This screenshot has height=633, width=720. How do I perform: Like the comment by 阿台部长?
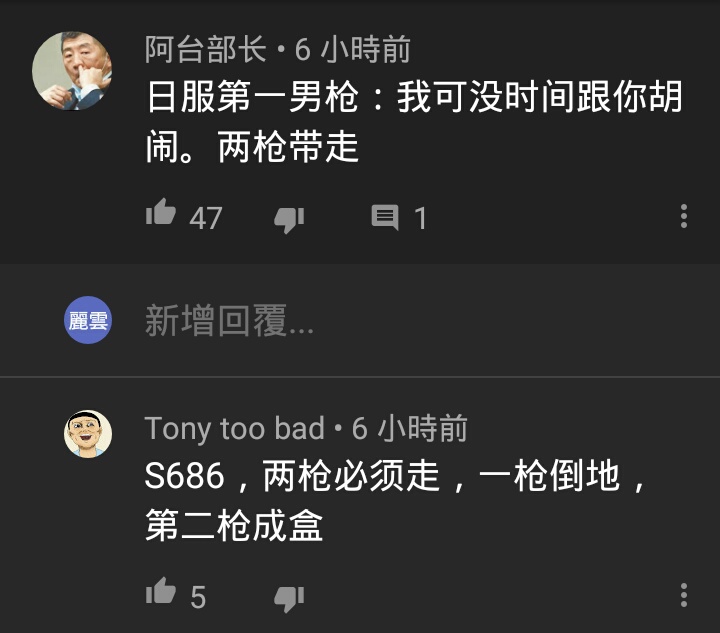click(x=161, y=213)
